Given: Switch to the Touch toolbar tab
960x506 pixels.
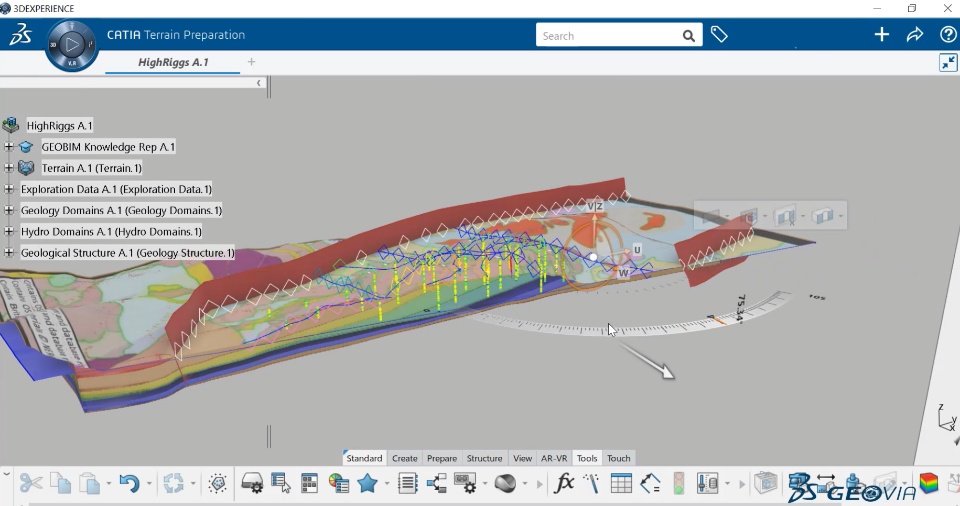Looking at the screenshot, I should click(618, 458).
